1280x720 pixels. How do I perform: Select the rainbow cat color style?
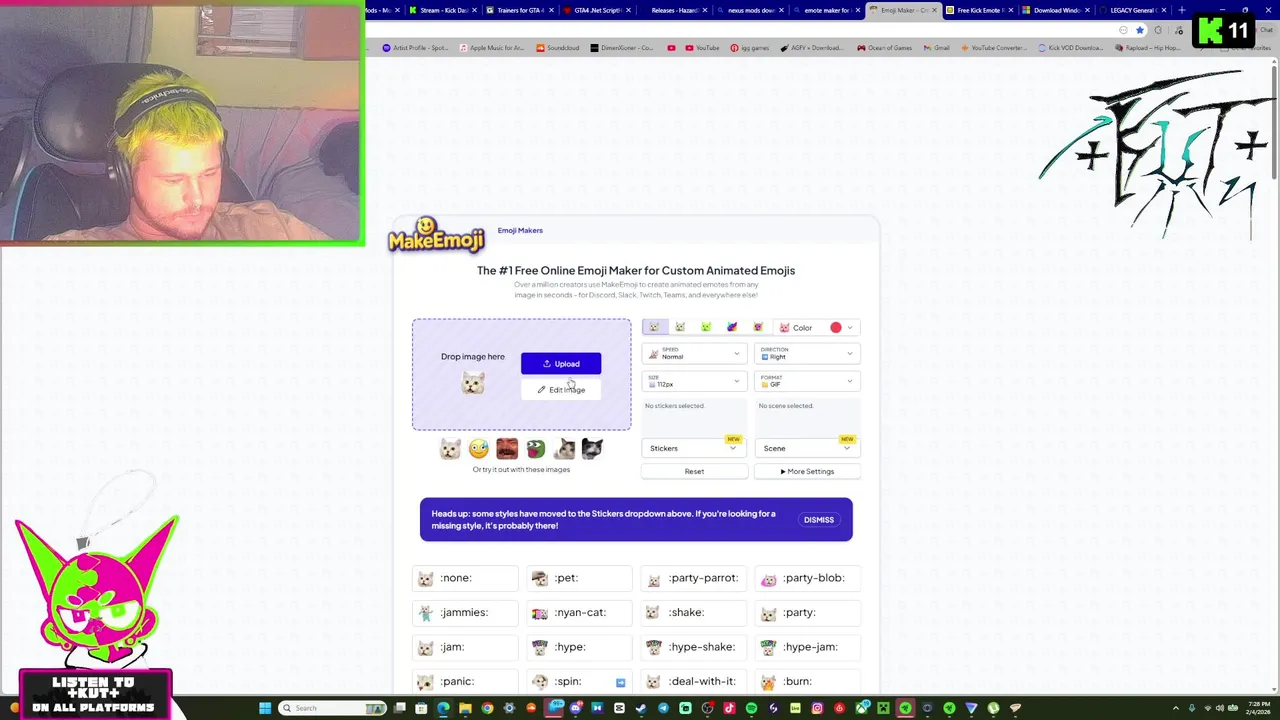(732, 327)
